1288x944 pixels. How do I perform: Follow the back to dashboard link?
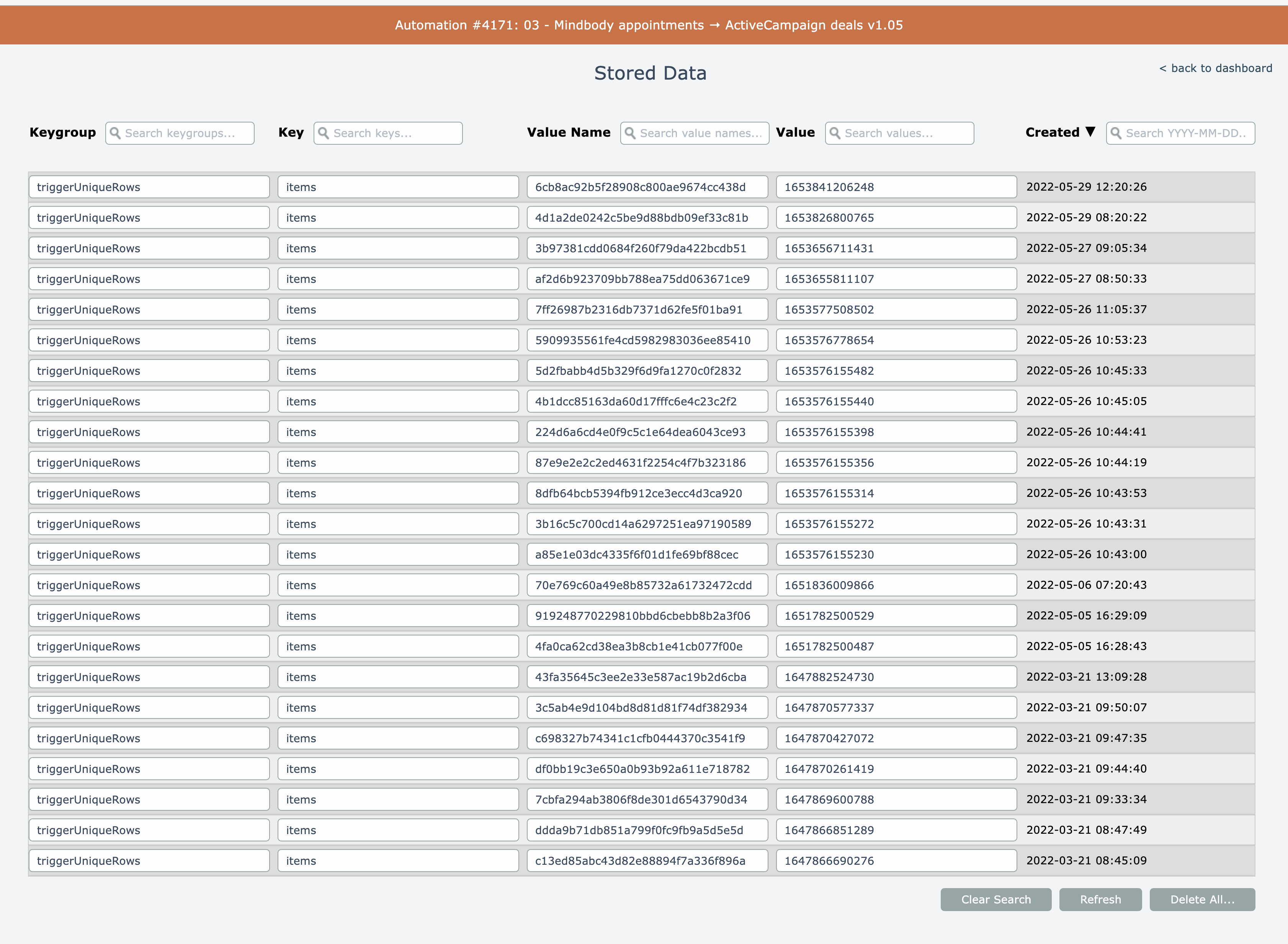coord(1215,68)
